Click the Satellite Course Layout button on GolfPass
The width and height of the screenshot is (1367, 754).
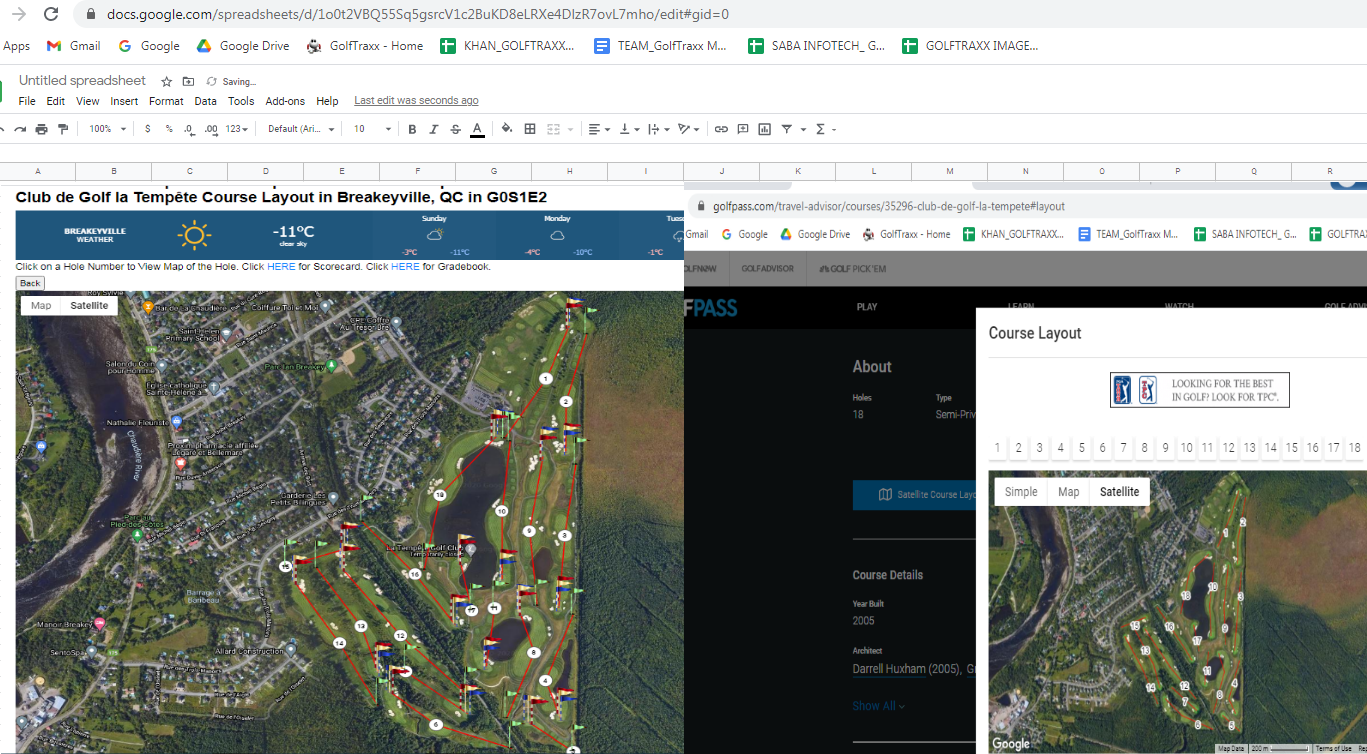pyautogui.click(x=914, y=494)
